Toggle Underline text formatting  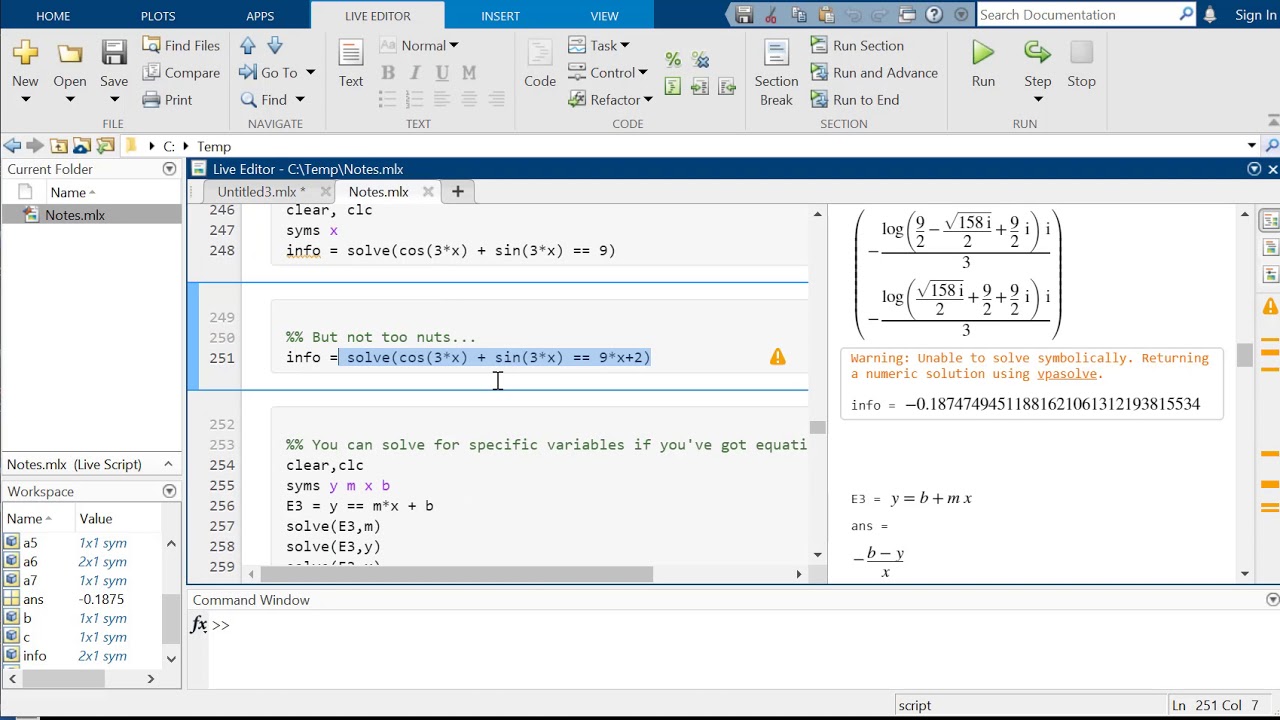[x=442, y=72]
